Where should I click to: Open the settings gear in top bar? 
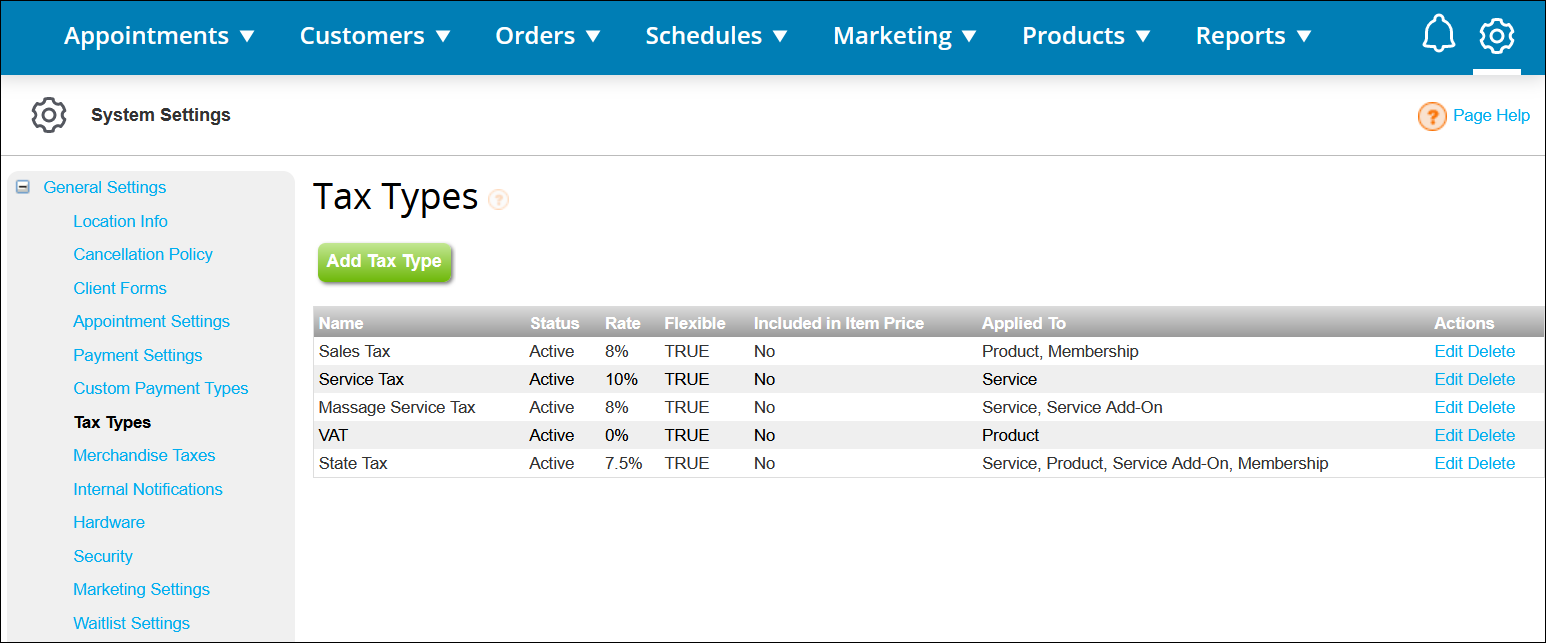click(1496, 36)
